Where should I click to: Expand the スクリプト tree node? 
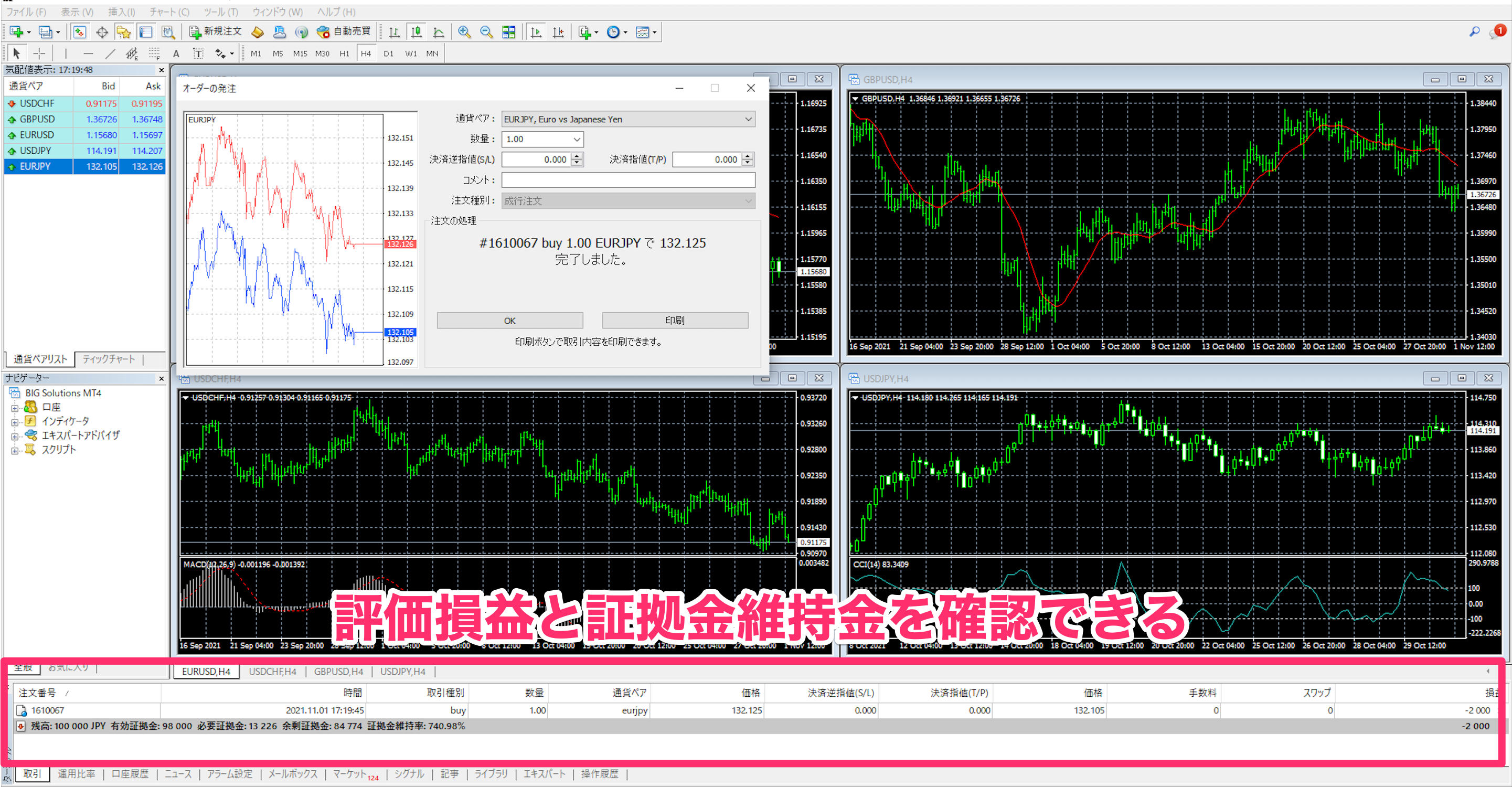tap(15, 450)
